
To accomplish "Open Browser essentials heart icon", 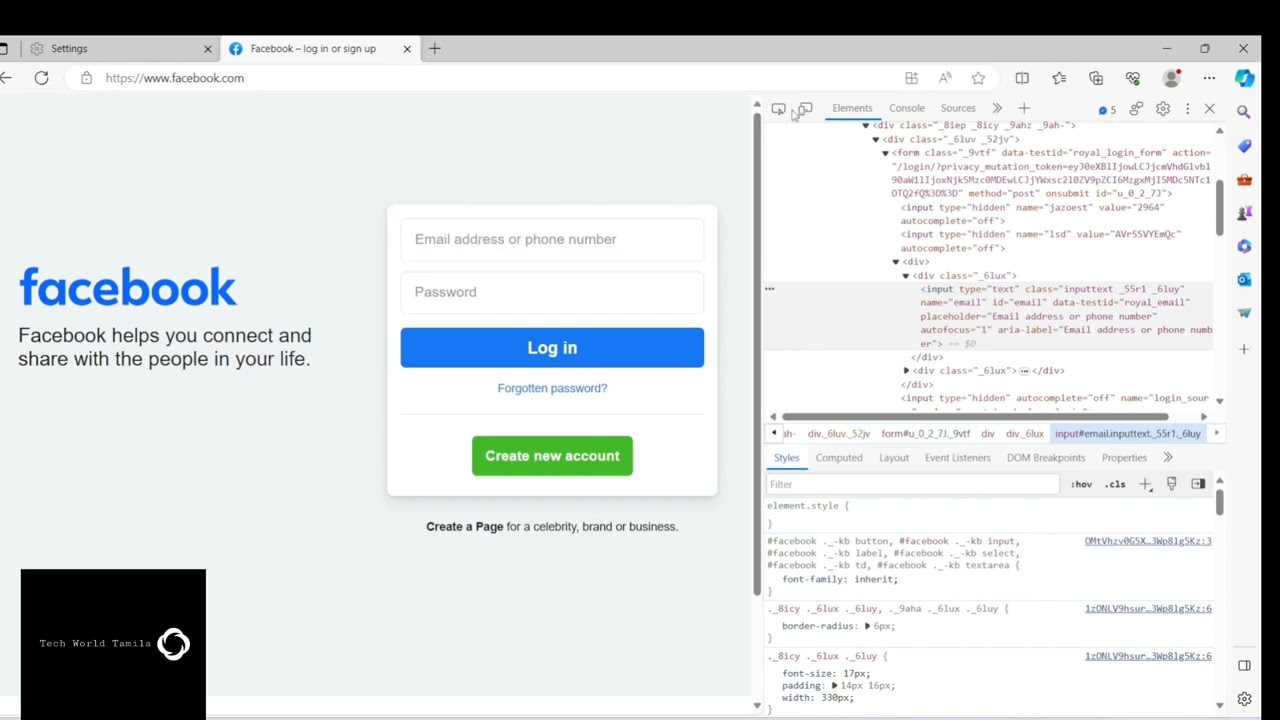I will (1133, 78).
